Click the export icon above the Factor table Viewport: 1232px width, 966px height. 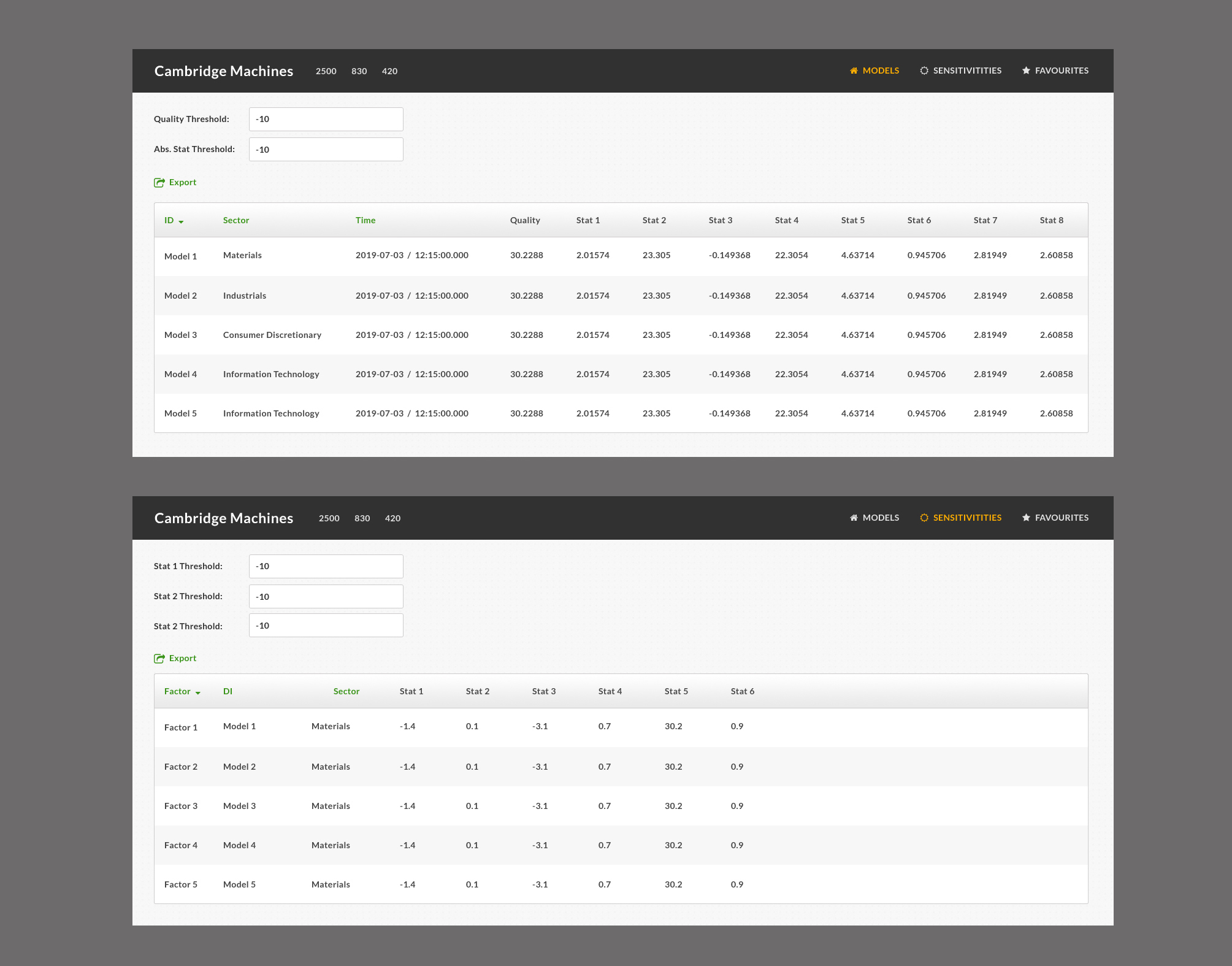(x=159, y=659)
